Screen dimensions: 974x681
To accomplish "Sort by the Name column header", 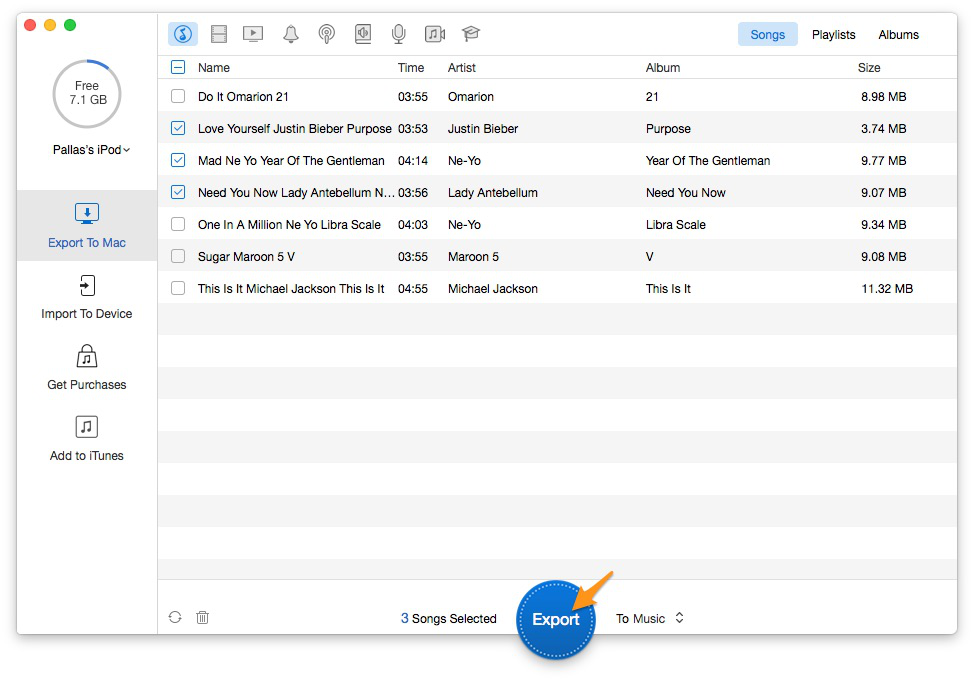I will pos(214,68).
